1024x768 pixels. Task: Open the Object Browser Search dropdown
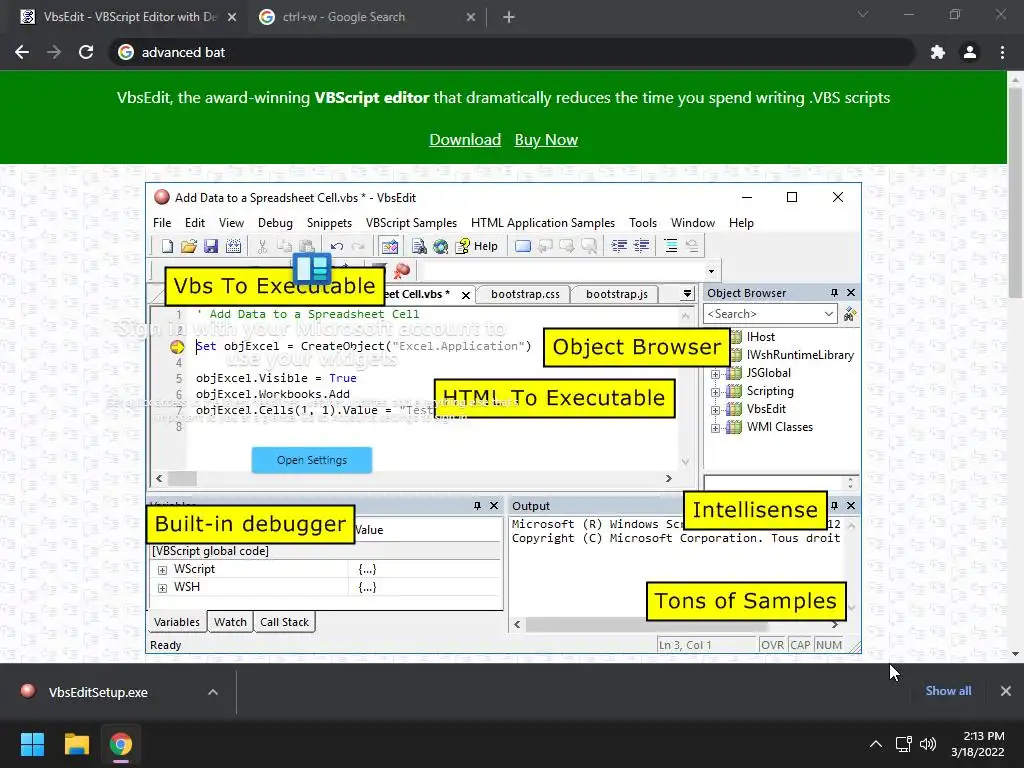[829, 314]
